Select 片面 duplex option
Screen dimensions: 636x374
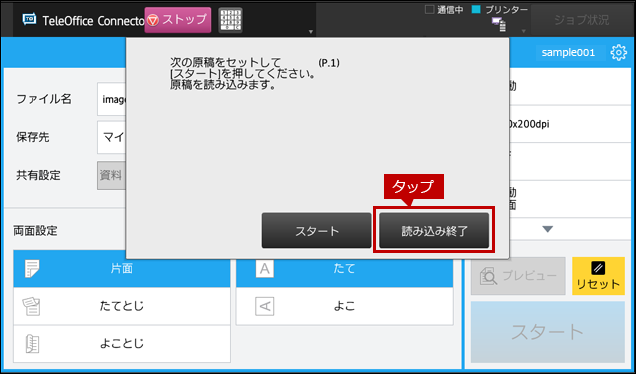[122, 269]
